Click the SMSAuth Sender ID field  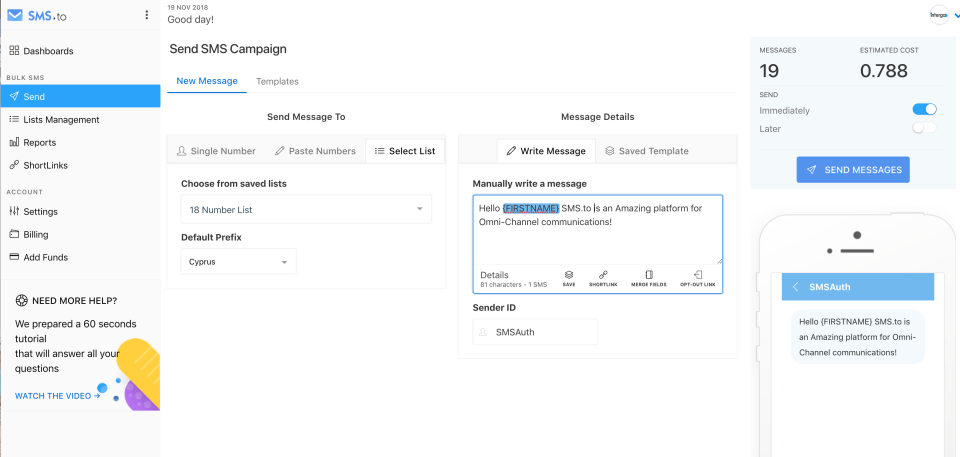(535, 332)
